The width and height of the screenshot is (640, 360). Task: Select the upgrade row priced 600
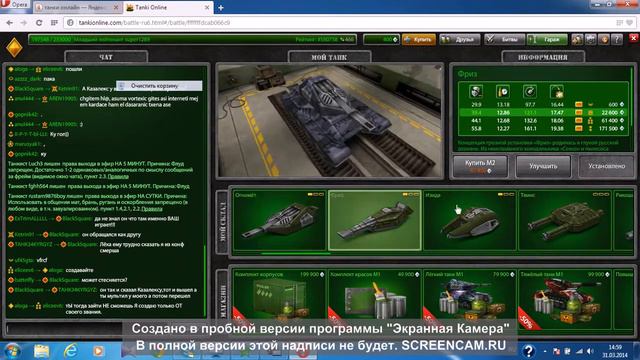point(544,104)
